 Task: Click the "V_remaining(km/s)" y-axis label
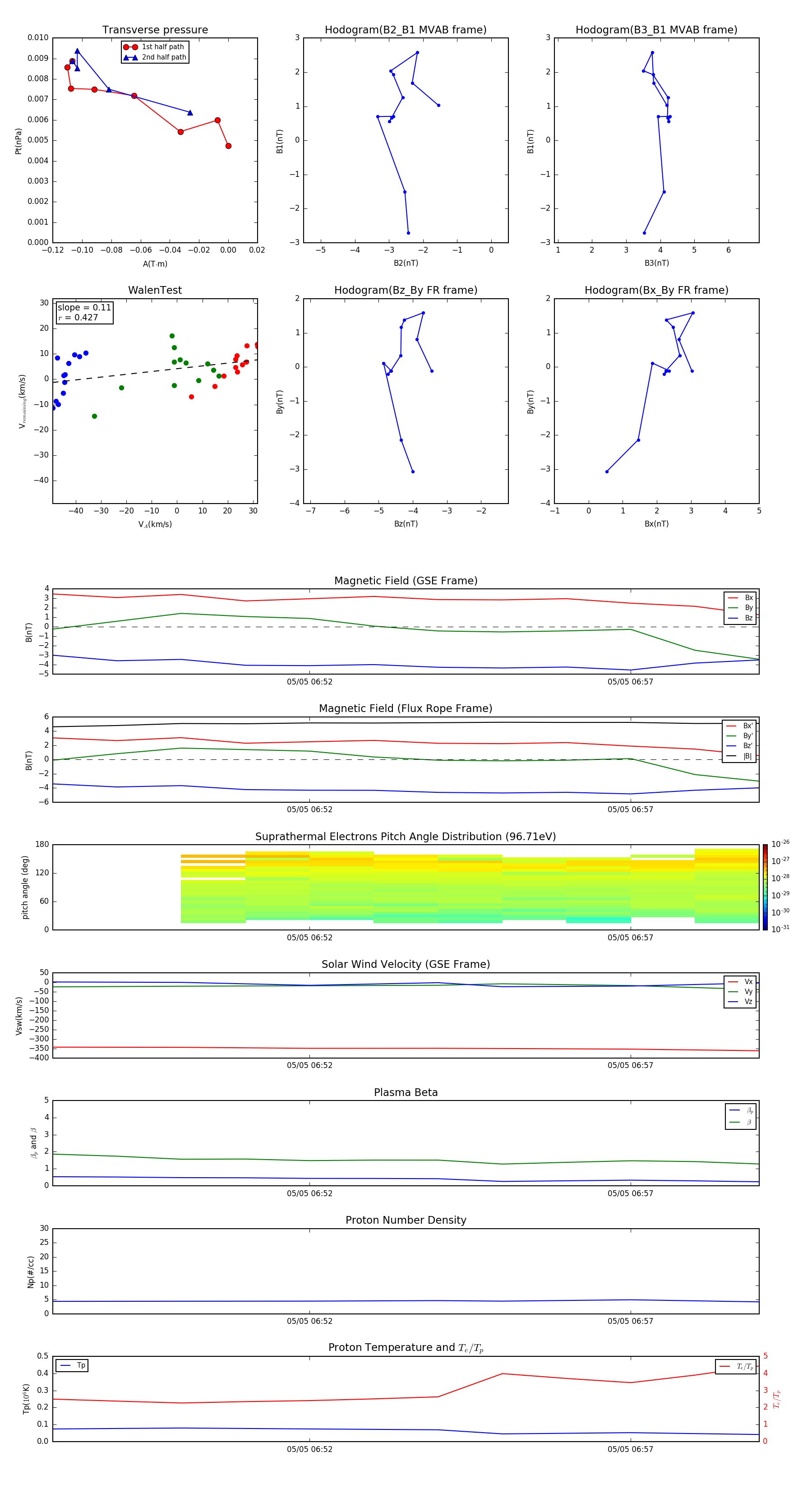22,401
